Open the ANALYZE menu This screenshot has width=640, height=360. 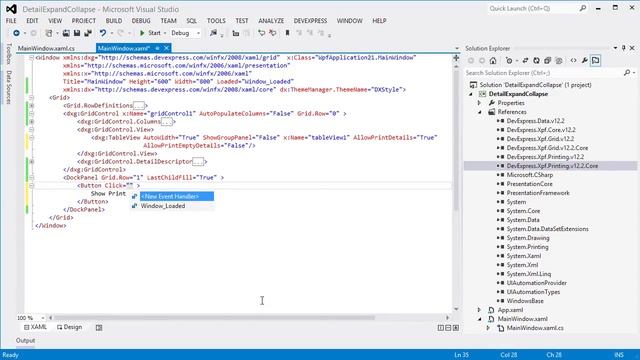pyautogui.click(x=271, y=20)
